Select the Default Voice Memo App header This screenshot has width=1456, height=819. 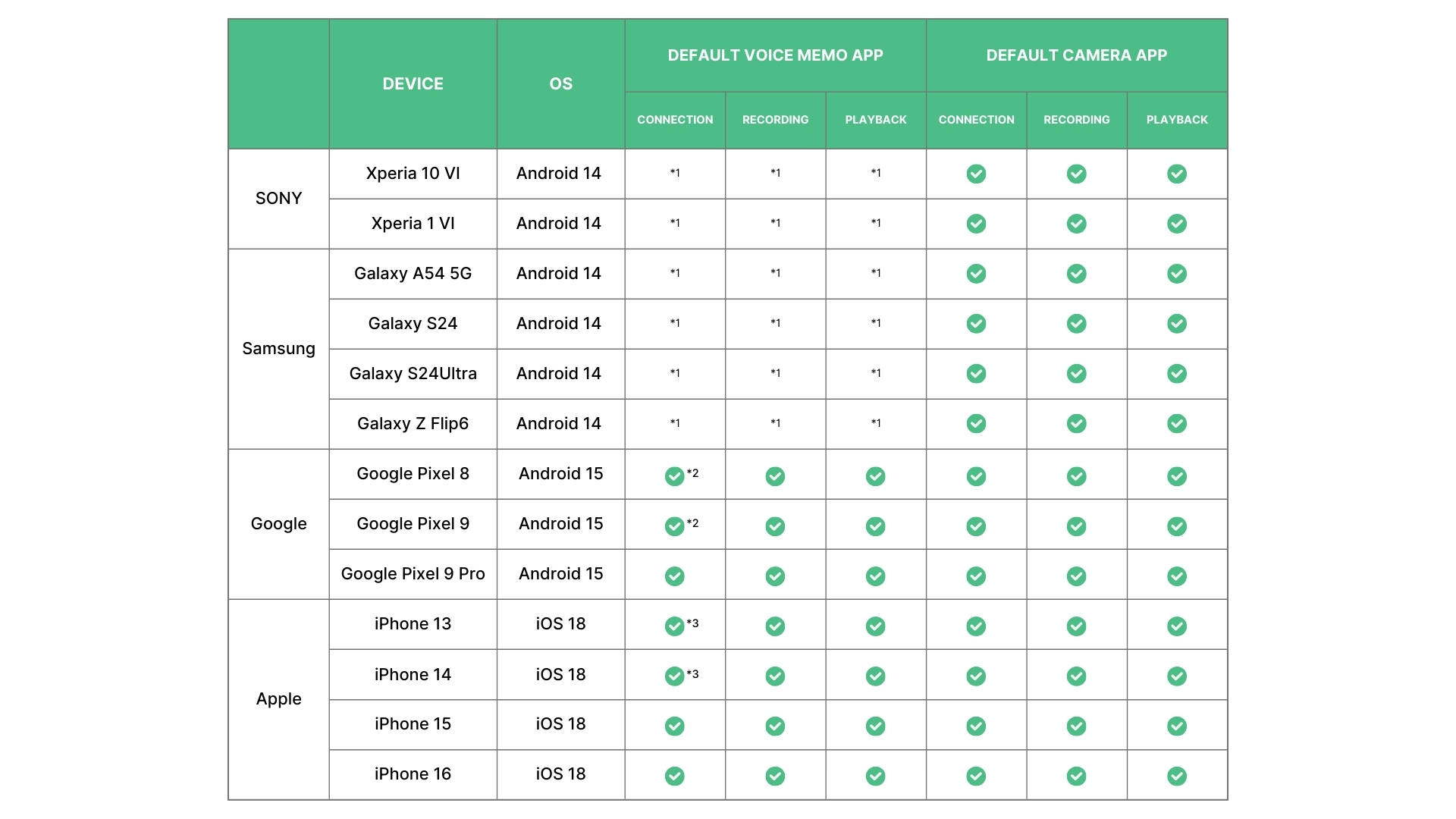[775, 55]
